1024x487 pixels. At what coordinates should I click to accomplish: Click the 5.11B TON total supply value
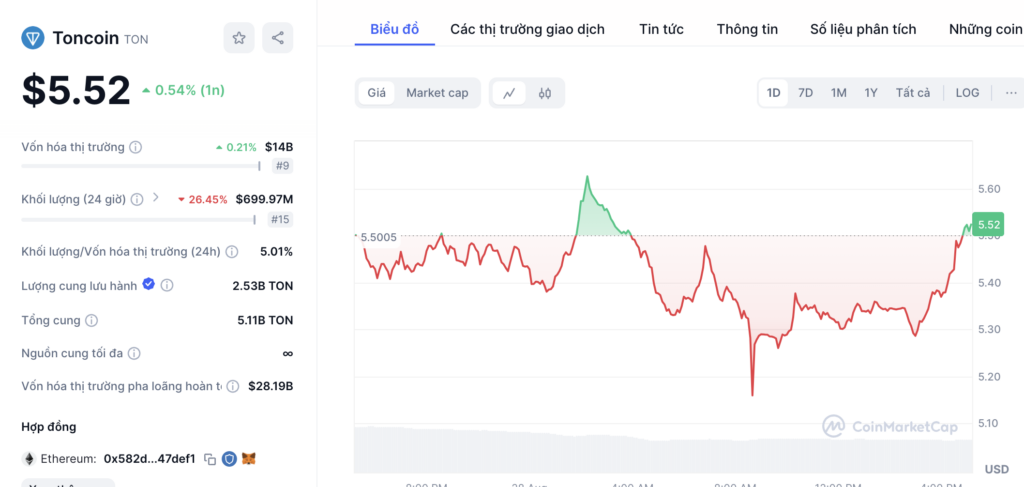point(265,321)
